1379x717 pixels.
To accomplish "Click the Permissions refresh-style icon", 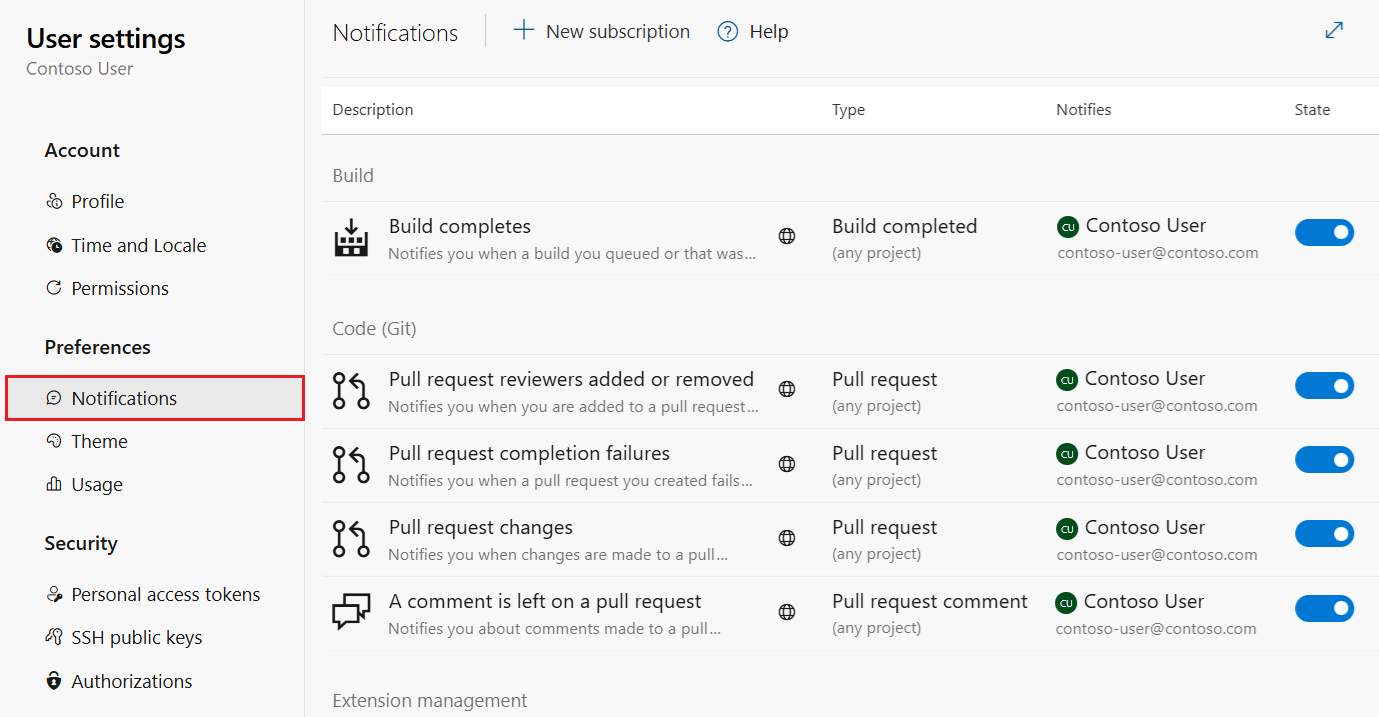I will [54, 288].
